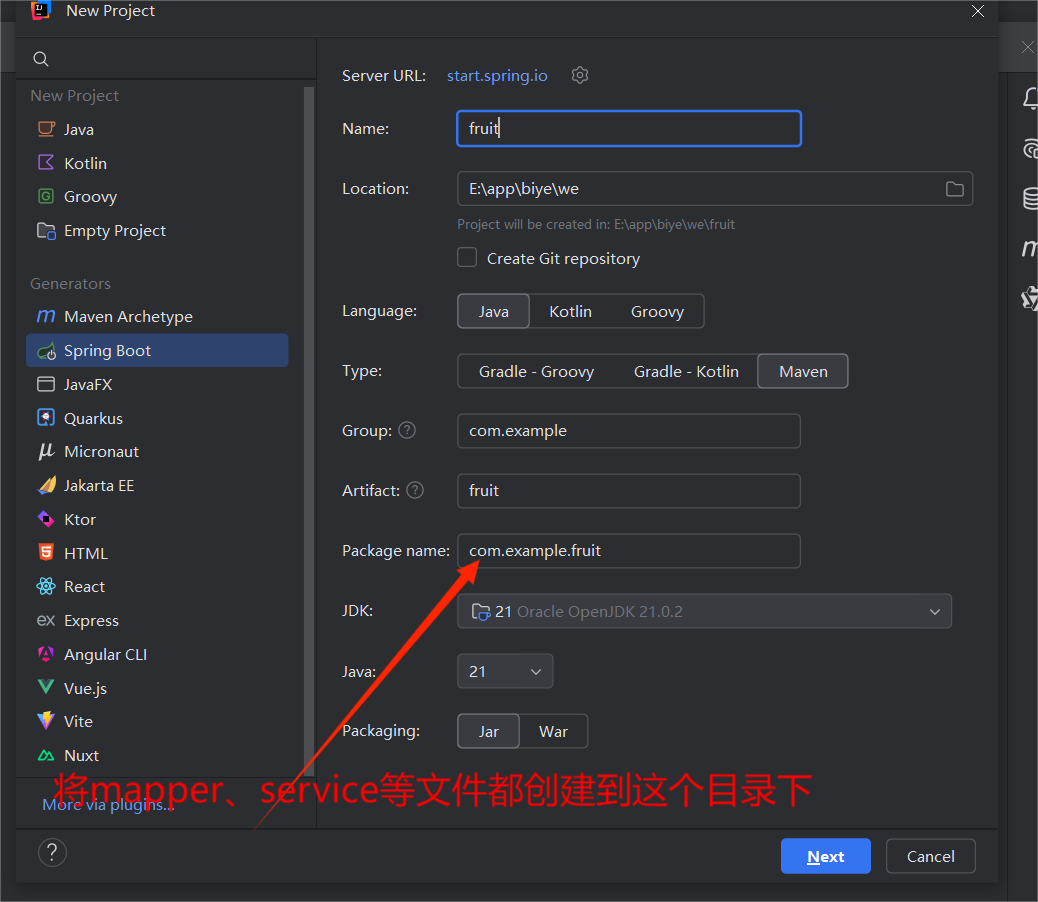Click the server URL settings gear icon
Viewport: 1038px width, 902px height.
tap(580, 75)
